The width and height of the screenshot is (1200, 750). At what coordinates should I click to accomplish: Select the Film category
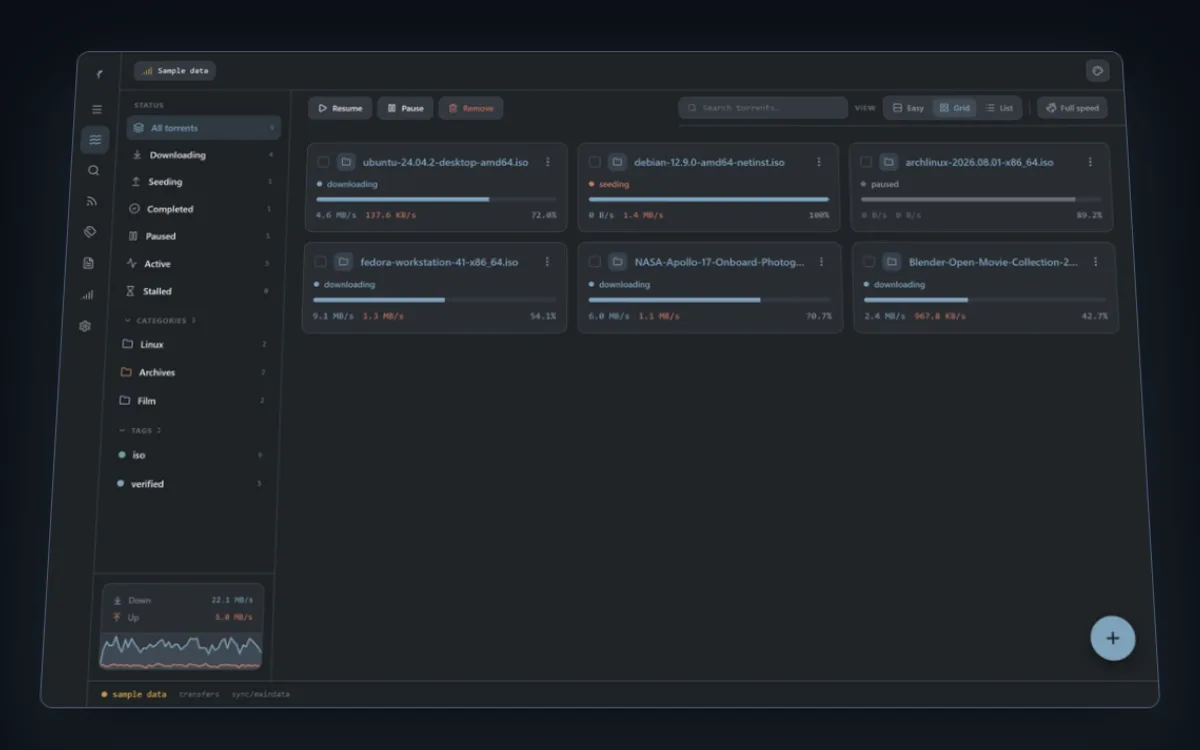click(190, 400)
